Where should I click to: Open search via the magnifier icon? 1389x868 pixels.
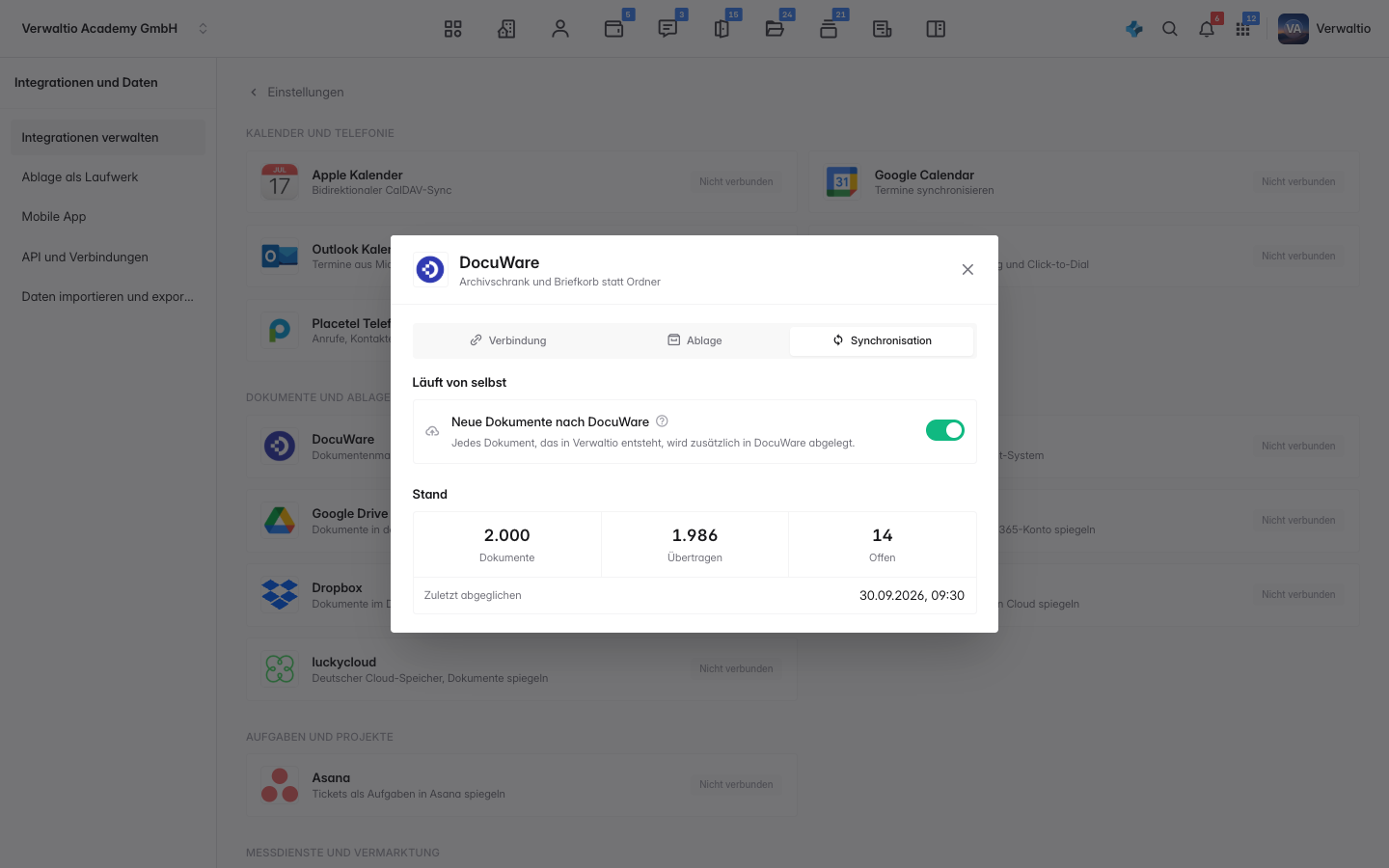click(1170, 29)
